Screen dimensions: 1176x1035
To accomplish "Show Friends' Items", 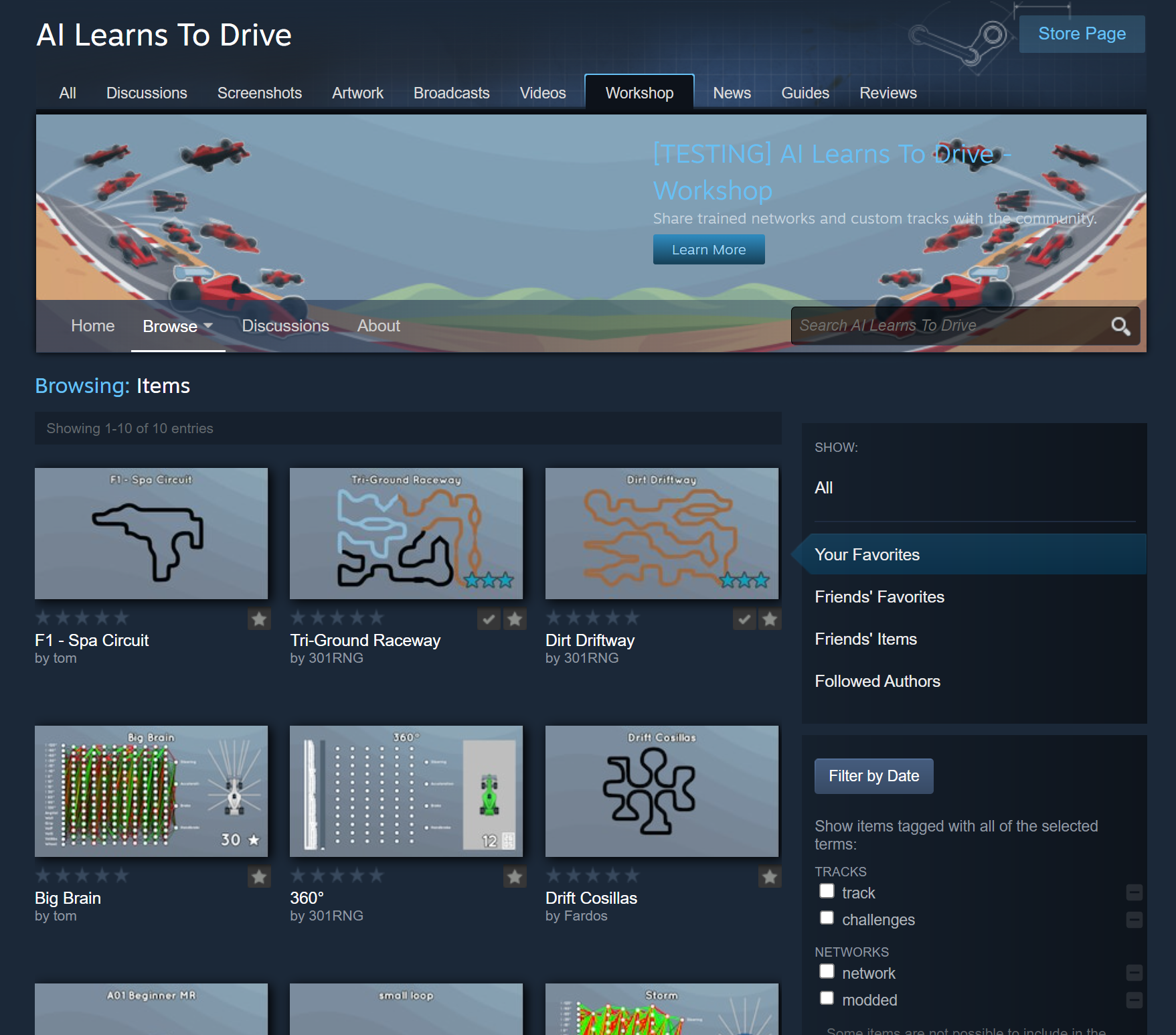I will [865, 639].
